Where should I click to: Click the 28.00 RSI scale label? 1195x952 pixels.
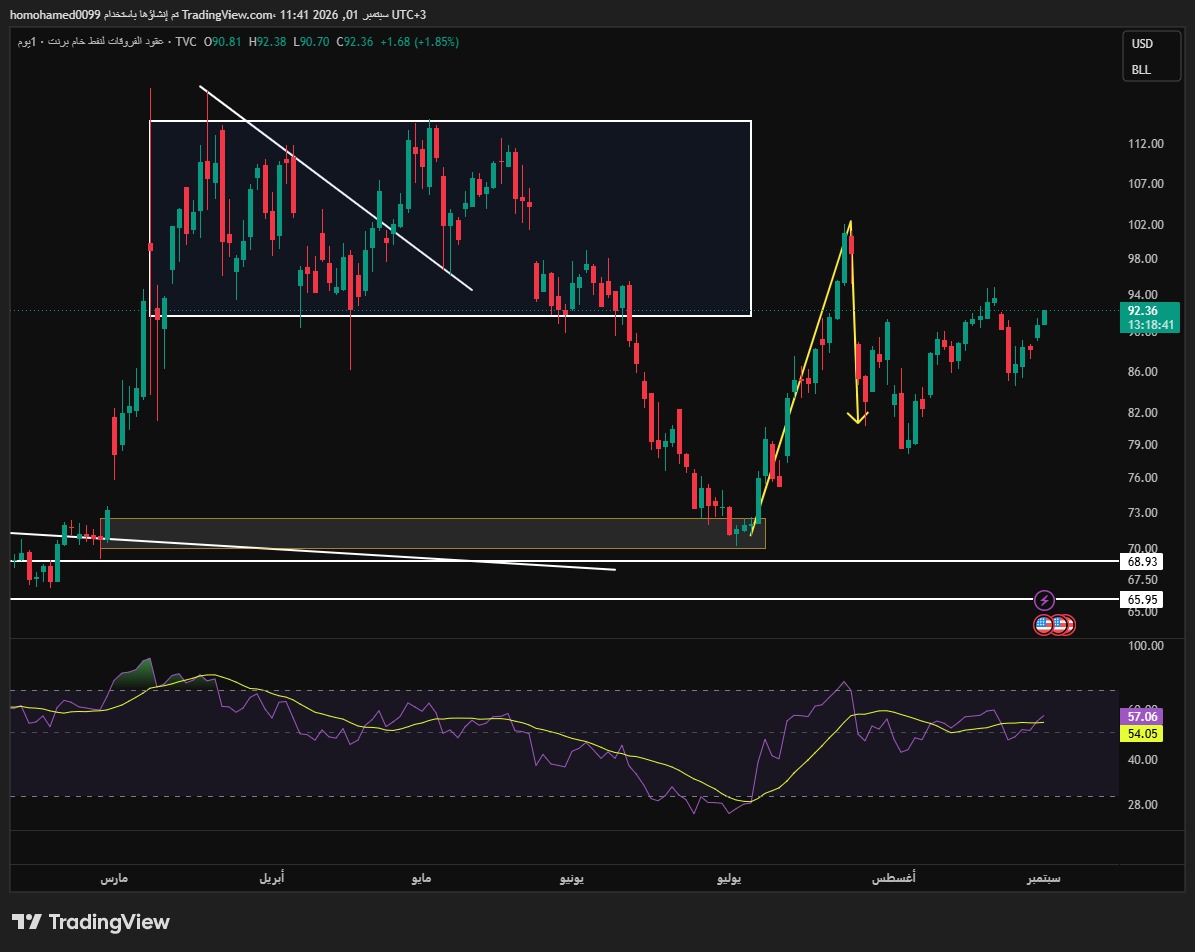(1142, 805)
